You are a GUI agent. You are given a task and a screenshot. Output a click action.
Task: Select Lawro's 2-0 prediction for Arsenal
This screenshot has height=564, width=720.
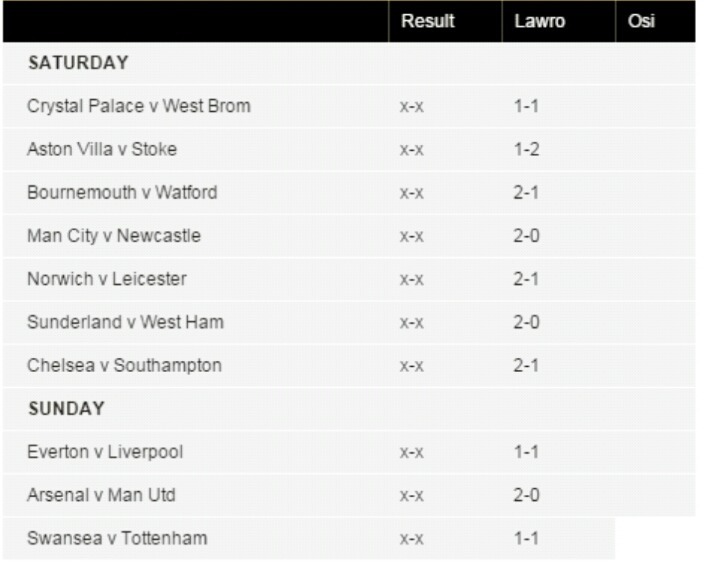526,495
